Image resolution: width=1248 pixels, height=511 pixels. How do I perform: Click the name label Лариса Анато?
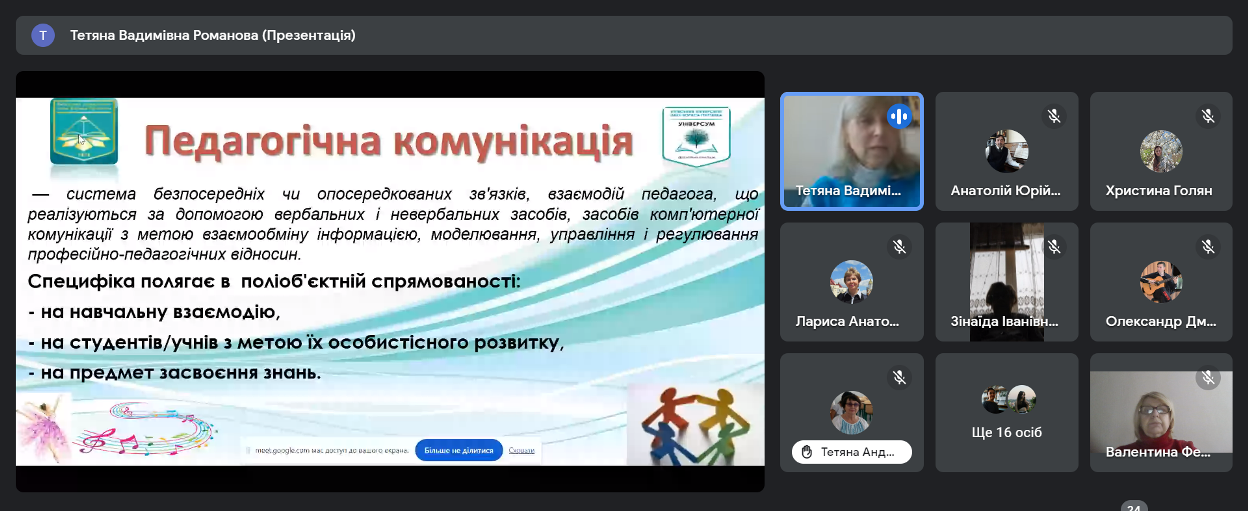[848, 322]
